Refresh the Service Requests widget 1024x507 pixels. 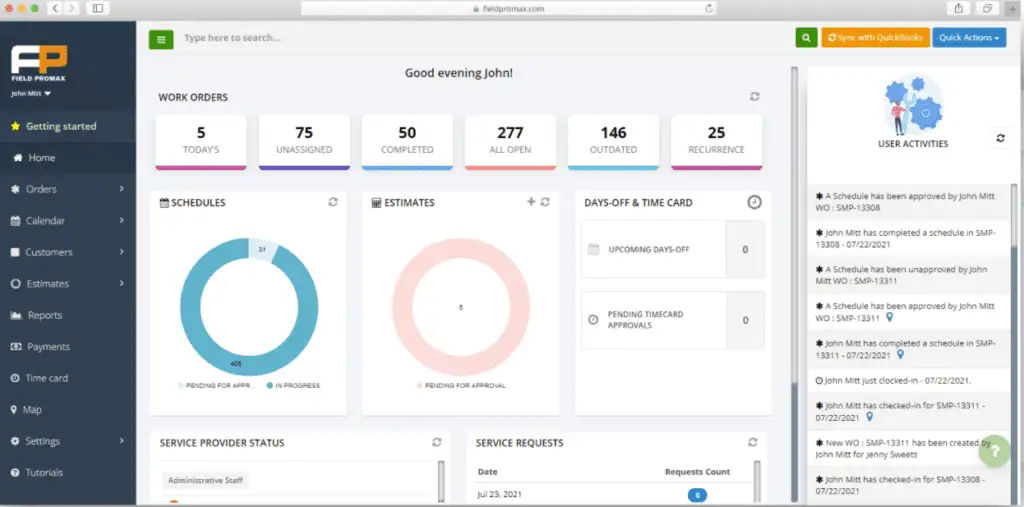click(753, 442)
